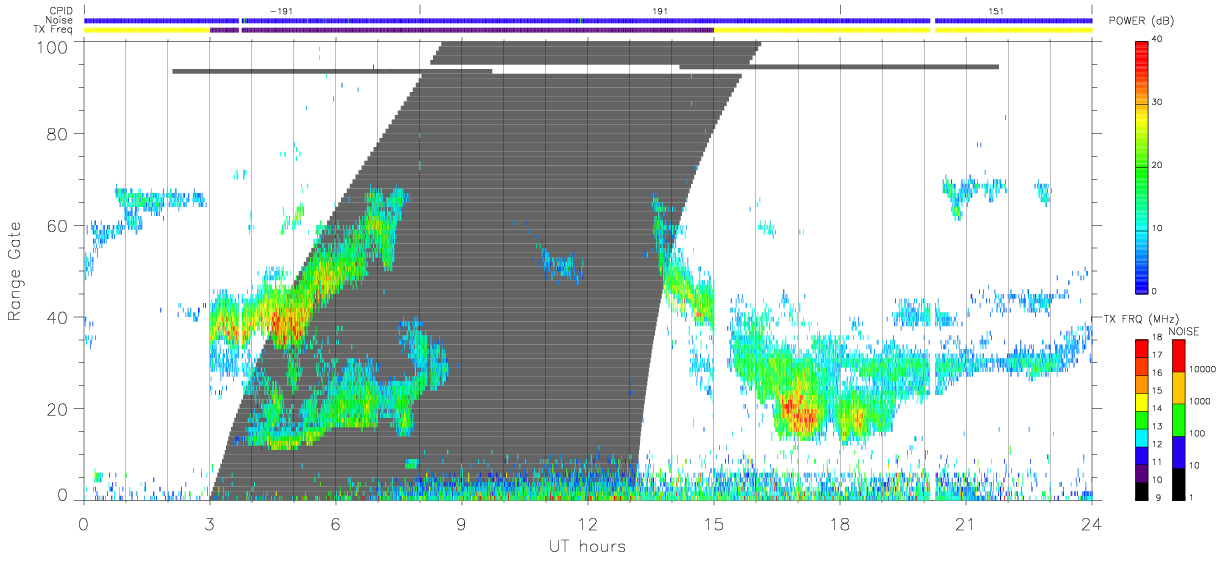The image size is (1228, 567).
Task: Click the Range Gate tick label "20"
Action: click(x=59, y=408)
